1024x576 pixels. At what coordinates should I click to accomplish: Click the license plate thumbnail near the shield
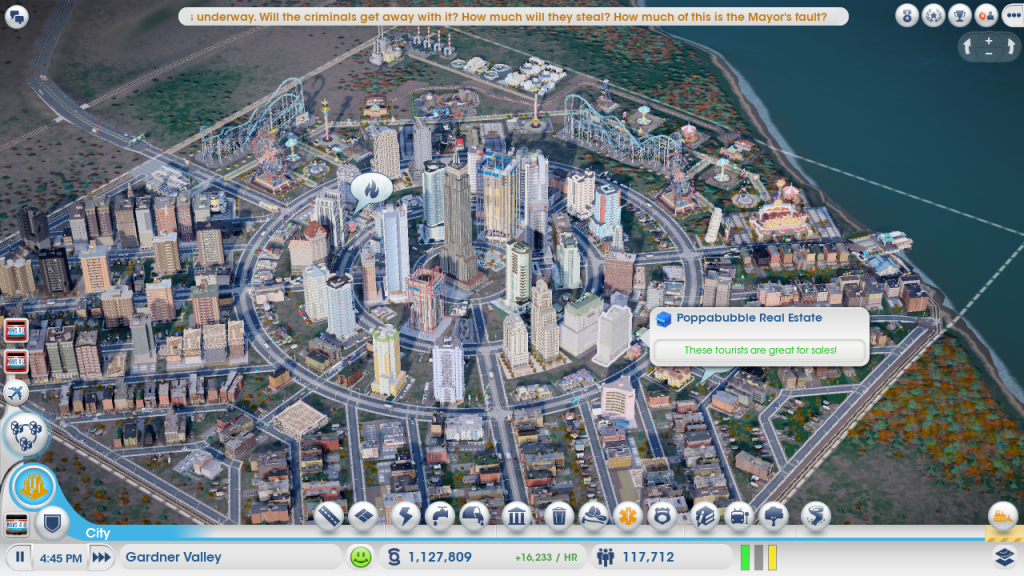pos(16,524)
